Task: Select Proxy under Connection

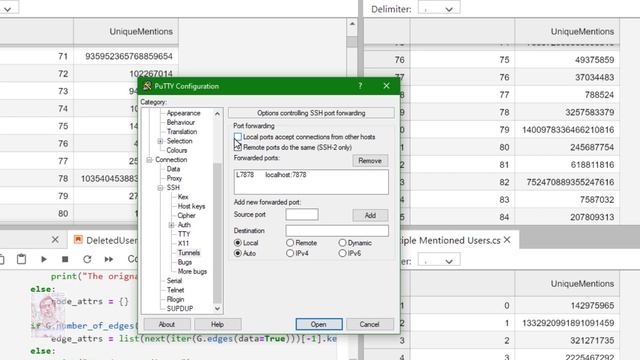Action: (x=174, y=178)
